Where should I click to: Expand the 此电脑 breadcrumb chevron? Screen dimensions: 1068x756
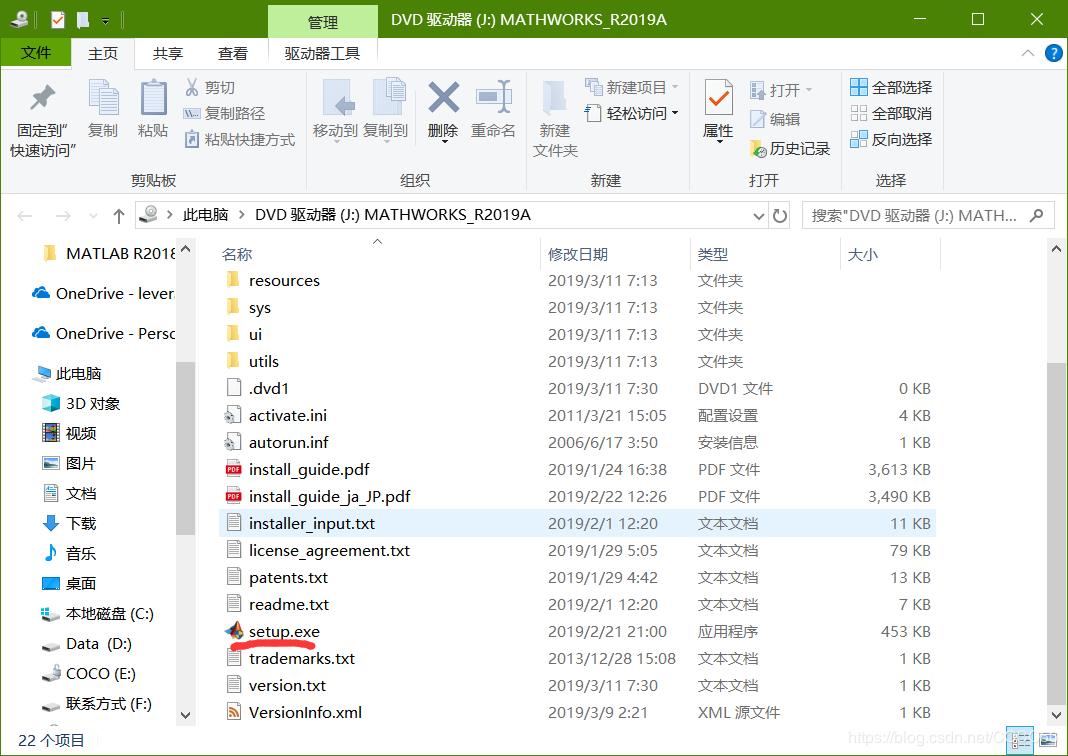coord(241,215)
